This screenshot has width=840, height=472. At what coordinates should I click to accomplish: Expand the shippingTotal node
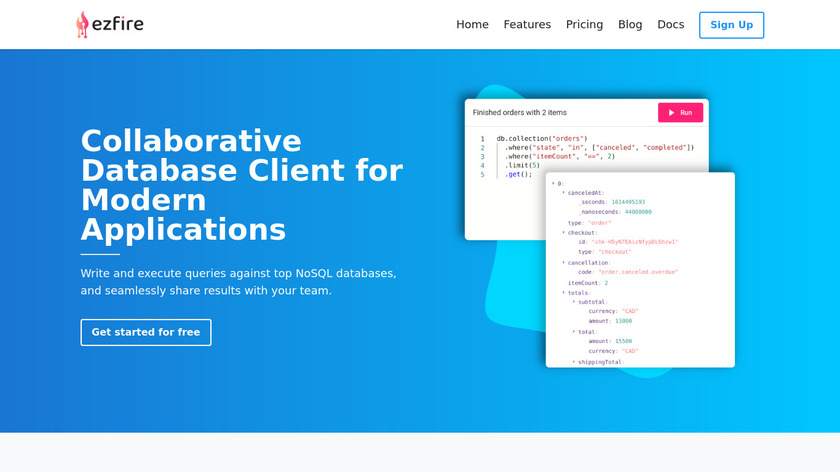[574, 362]
